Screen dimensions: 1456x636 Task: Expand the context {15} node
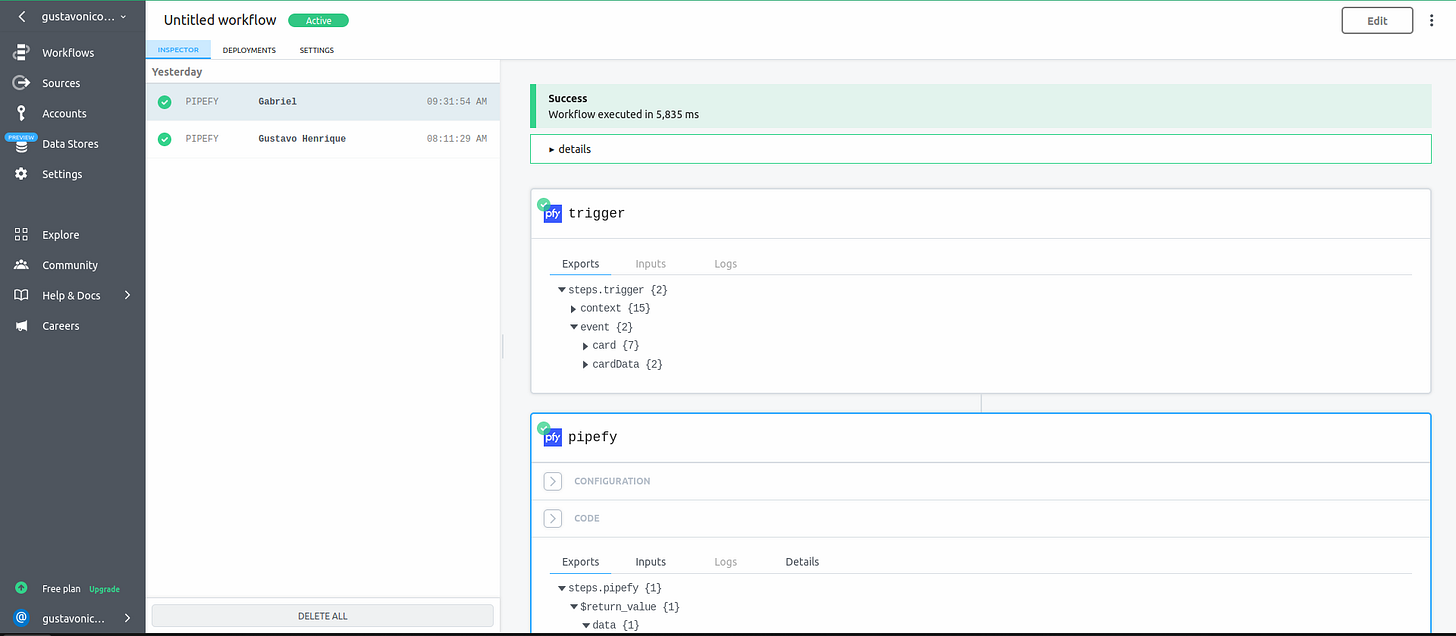point(574,309)
